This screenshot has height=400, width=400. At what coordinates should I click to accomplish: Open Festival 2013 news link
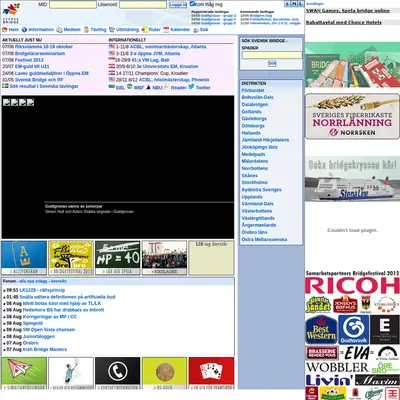coord(29,60)
